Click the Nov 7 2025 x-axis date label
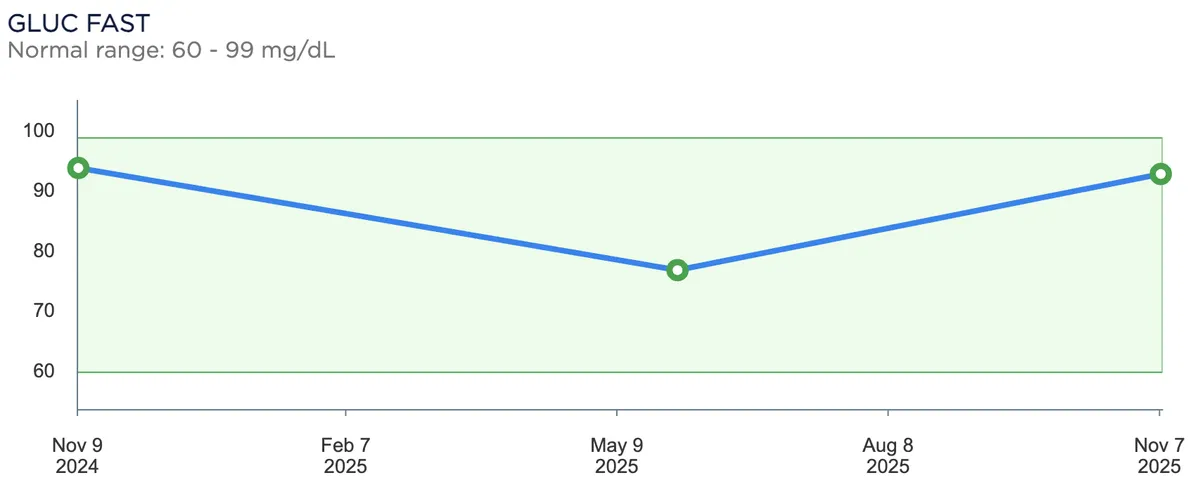This screenshot has width=1200, height=499. pyautogui.click(x=1159, y=454)
